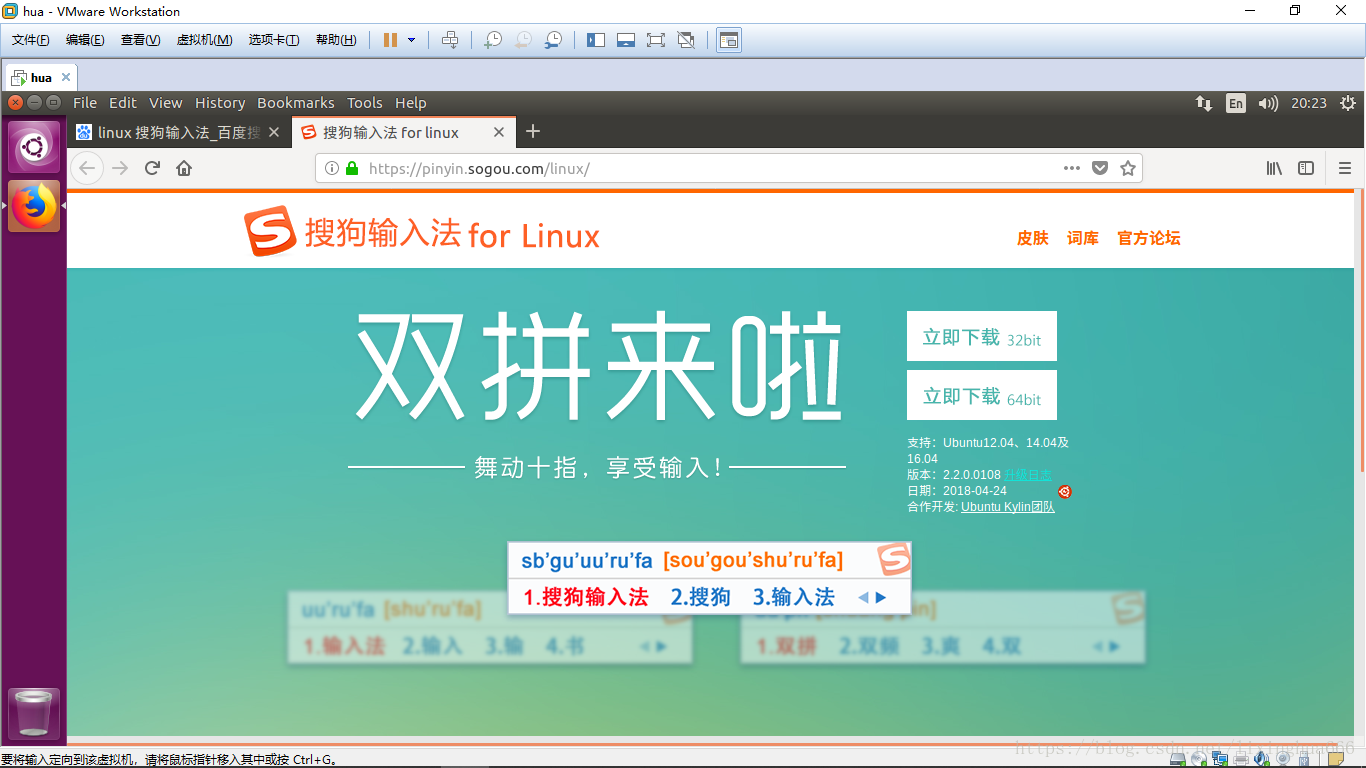The height and width of the screenshot is (768, 1366).
Task: Toggle the Firefox sidebar
Action: pos(1306,168)
